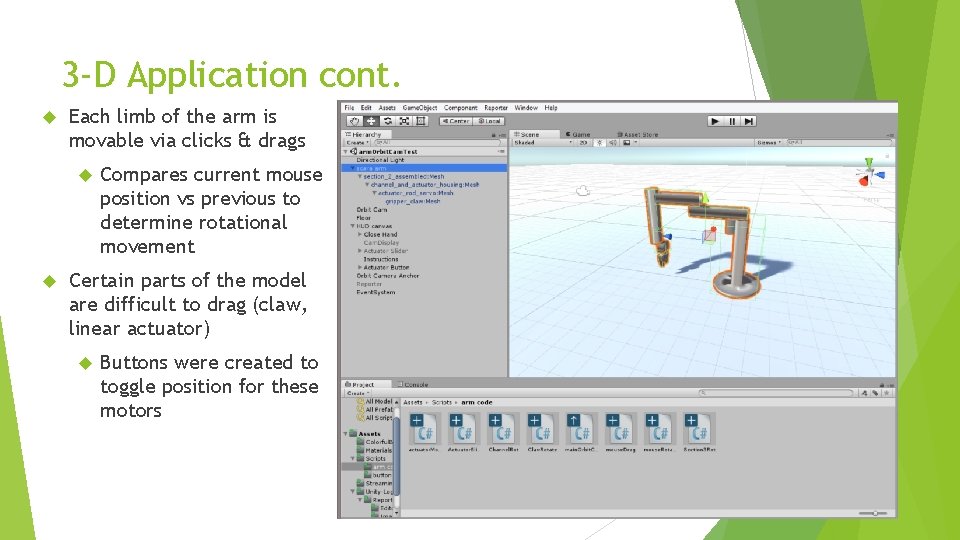Select the Scale tool in toolbar
The image size is (960, 540).
click(404, 121)
